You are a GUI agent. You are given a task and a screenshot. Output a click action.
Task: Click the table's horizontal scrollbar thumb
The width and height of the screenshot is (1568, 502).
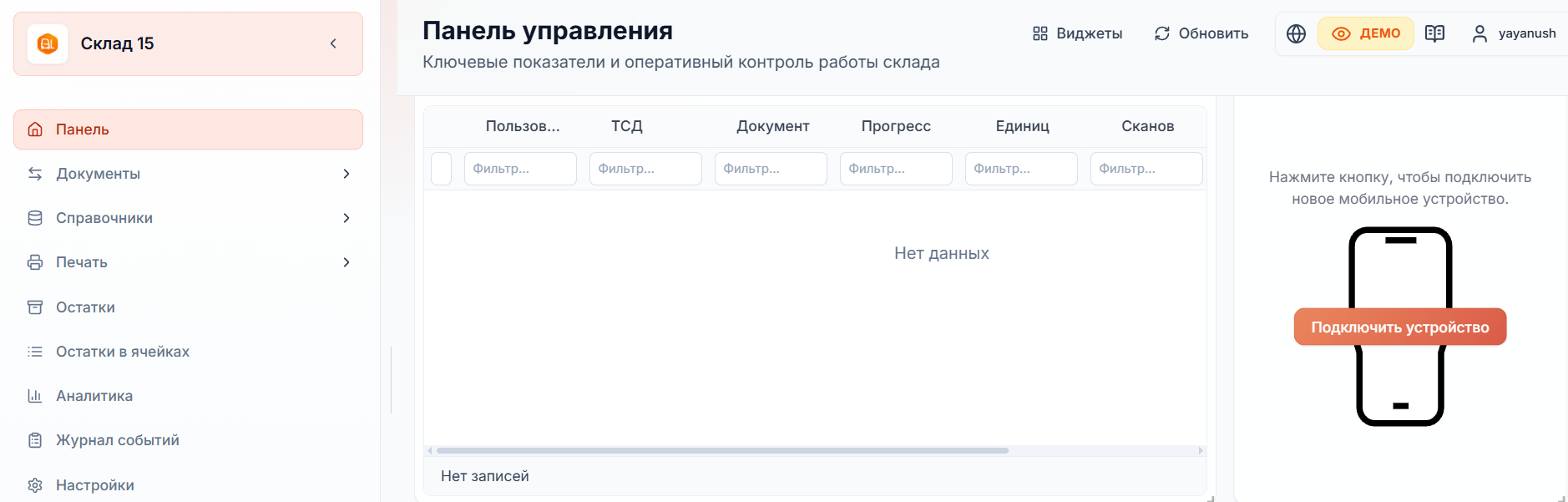click(x=722, y=450)
